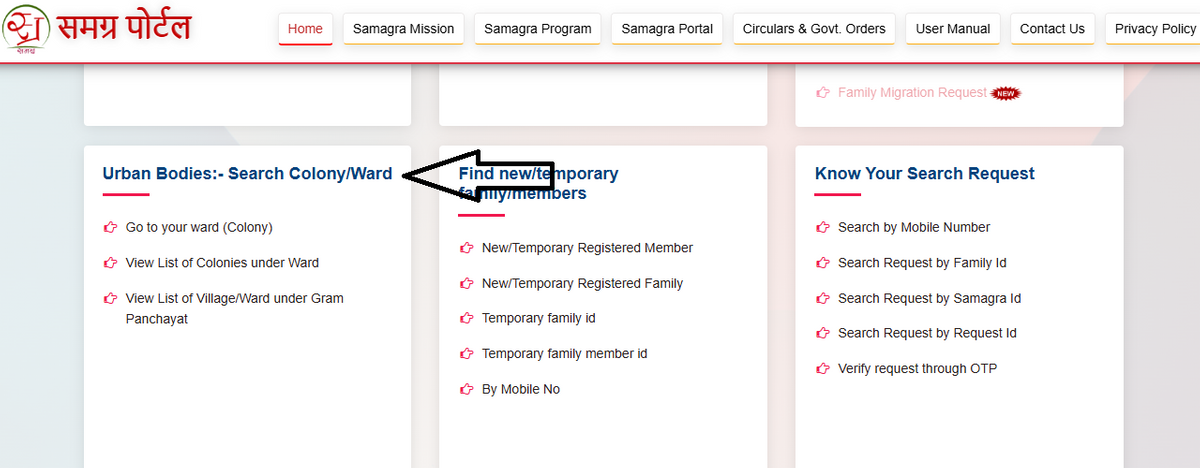
Task: Open the Home tab
Action: tap(305, 29)
